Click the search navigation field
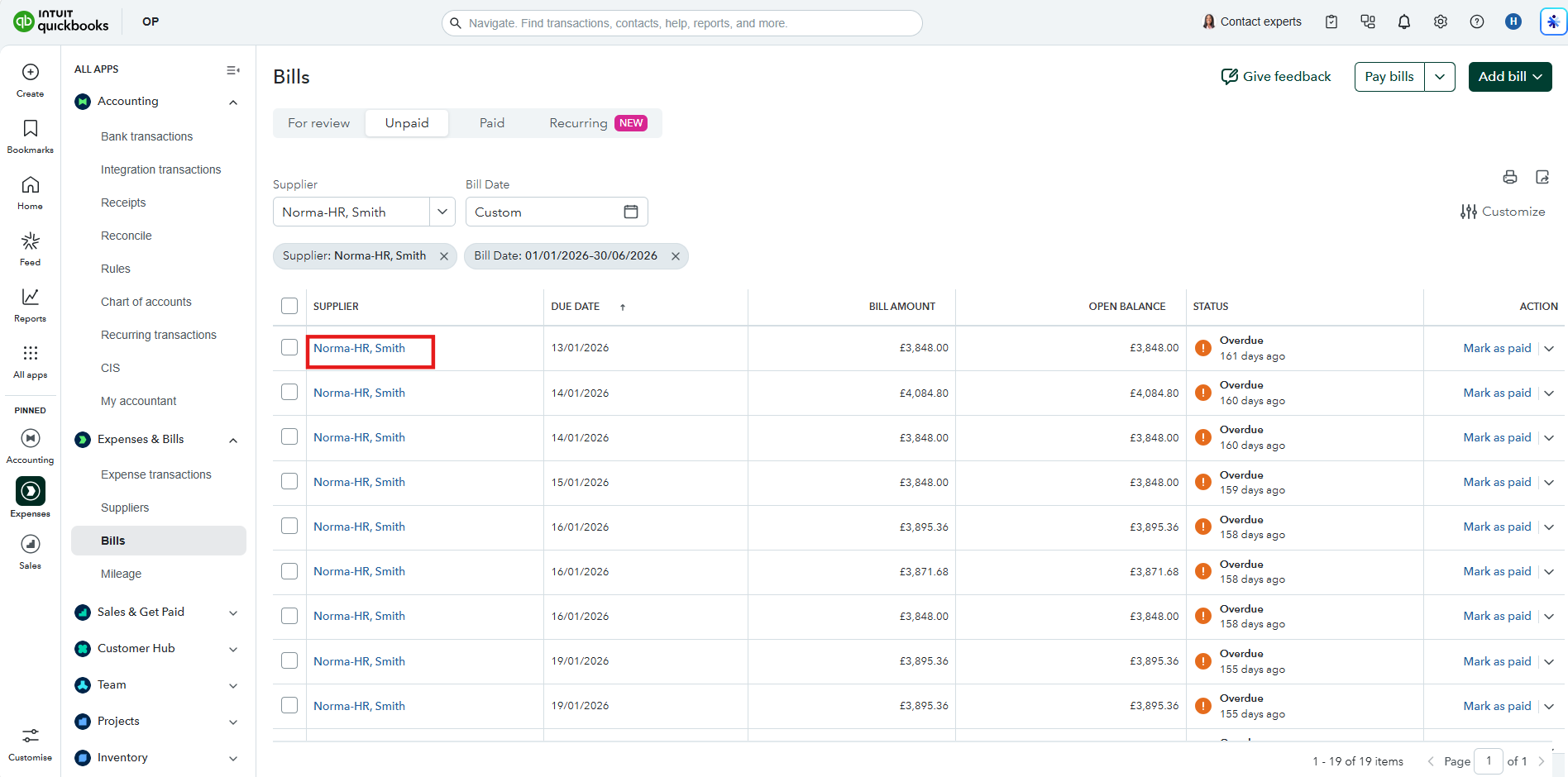Viewport: 1568px width, 777px height. (x=682, y=23)
